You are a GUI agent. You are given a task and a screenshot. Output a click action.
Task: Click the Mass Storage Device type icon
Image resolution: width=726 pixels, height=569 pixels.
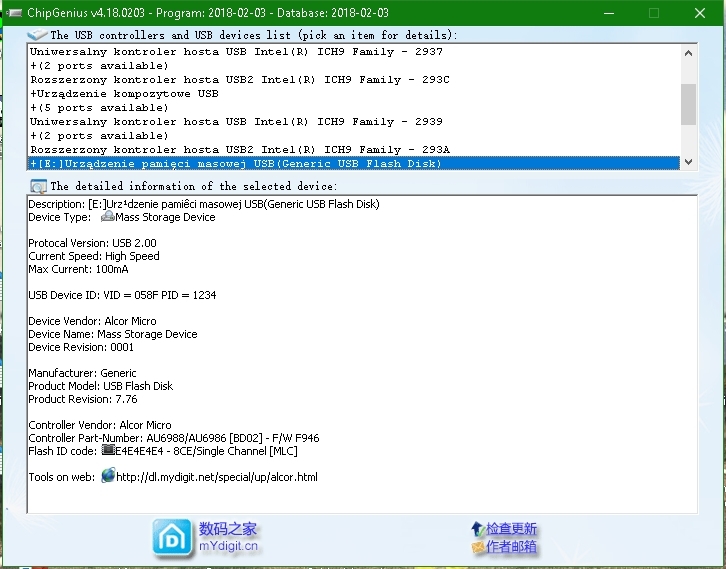[107, 217]
